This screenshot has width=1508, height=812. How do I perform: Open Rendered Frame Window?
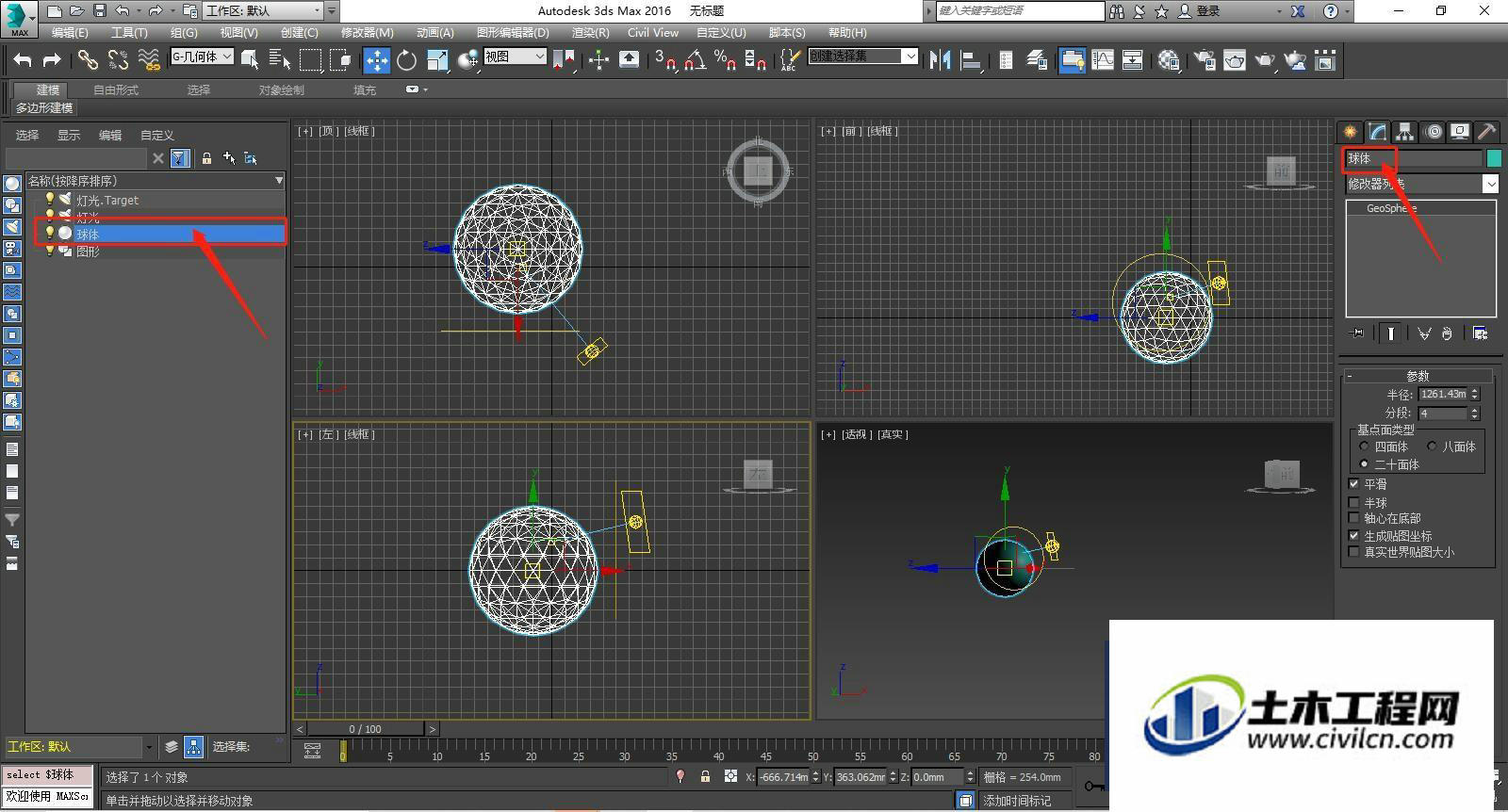point(1234,60)
